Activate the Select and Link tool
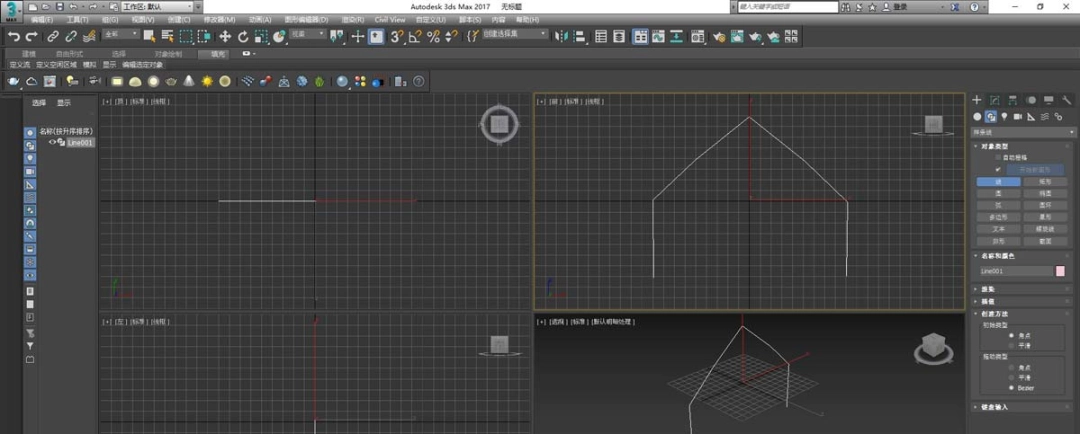The height and width of the screenshot is (434, 1080). coord(53,37)
